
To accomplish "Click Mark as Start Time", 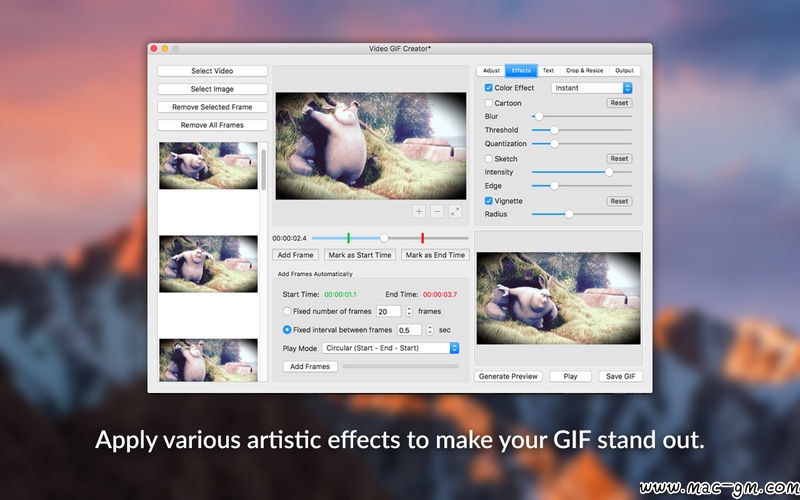I will click(x=360, y=255).
